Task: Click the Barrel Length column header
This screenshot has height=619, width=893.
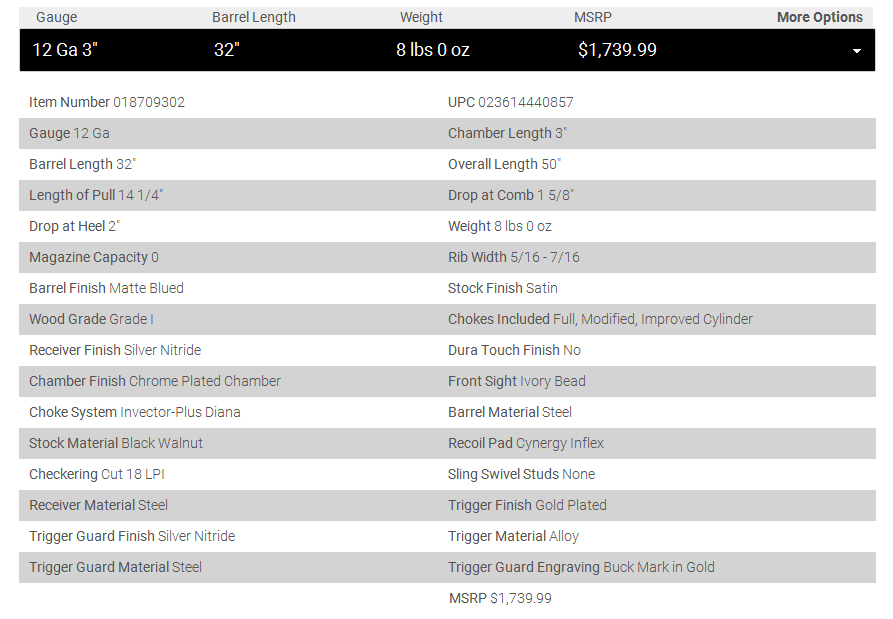Action: click(x=254, y=17)
